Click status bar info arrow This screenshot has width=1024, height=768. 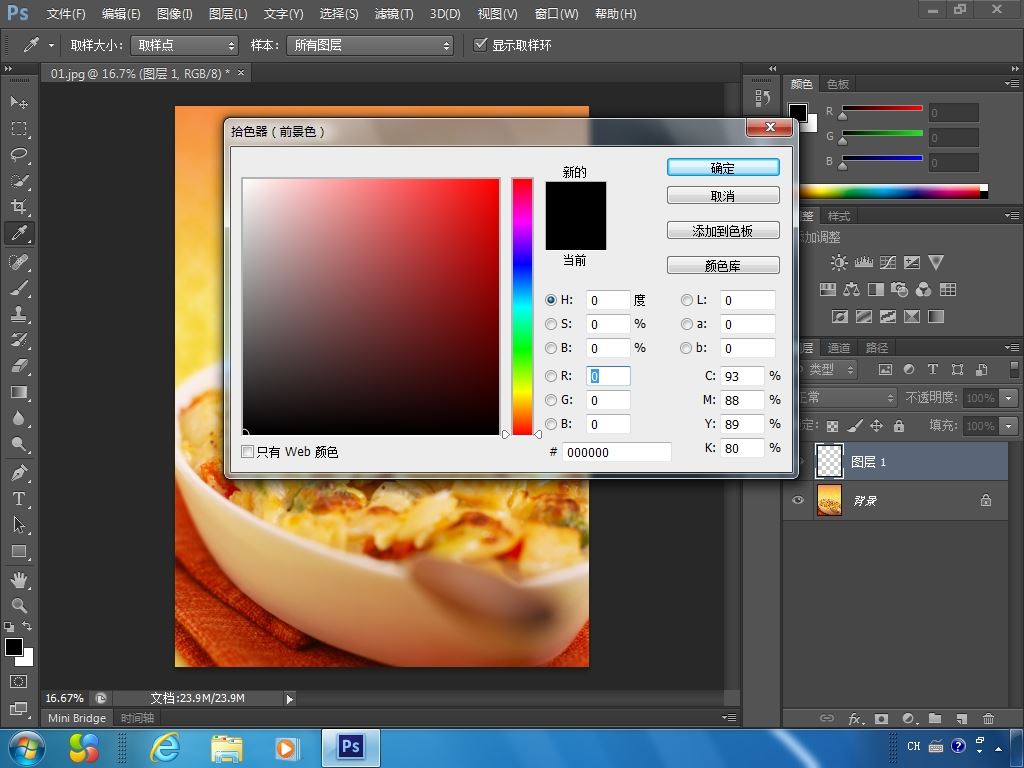point(289,699)
